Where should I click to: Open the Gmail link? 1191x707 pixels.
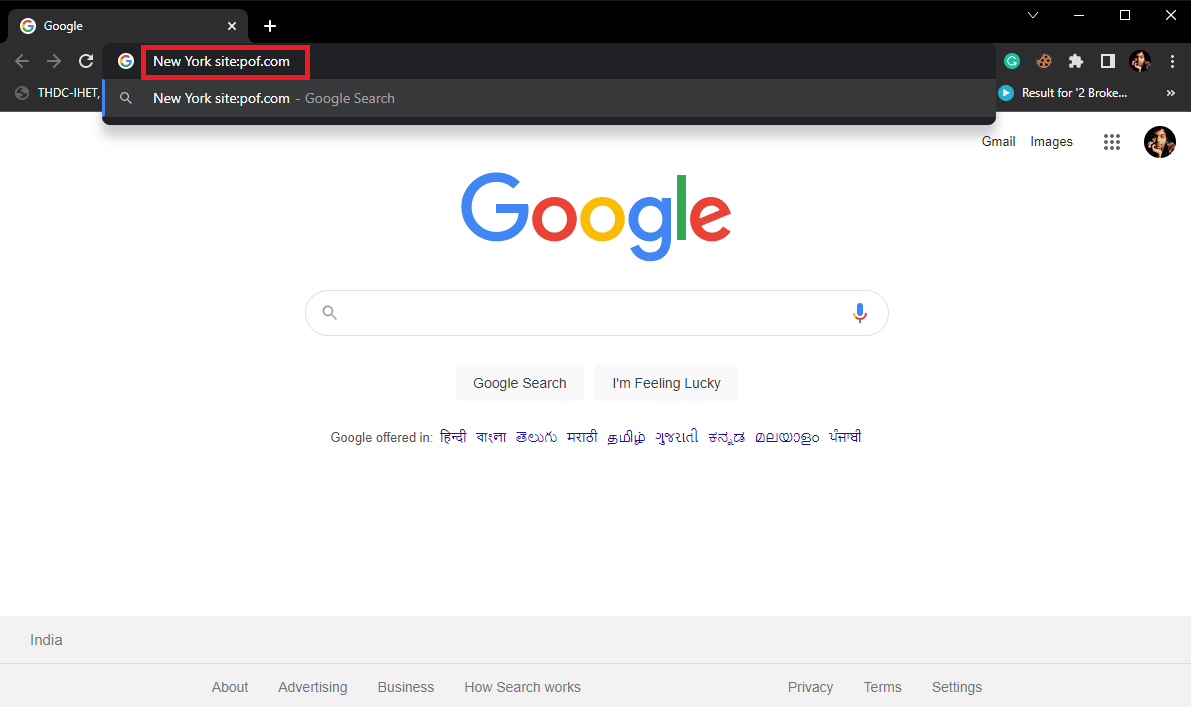[x=998, y=142]
